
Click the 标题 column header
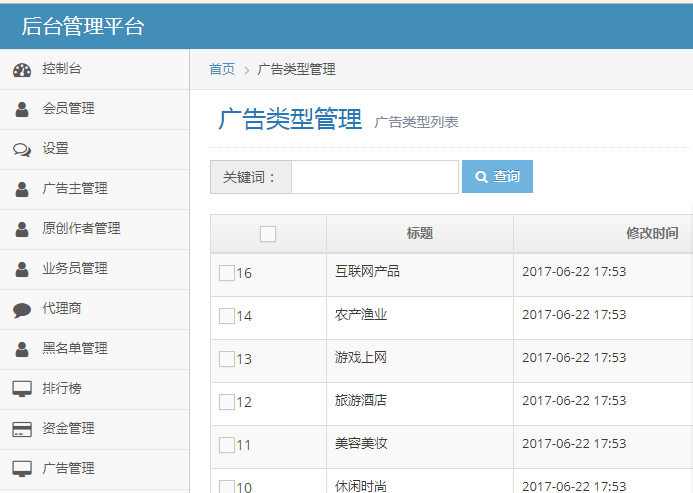point(420,233)
